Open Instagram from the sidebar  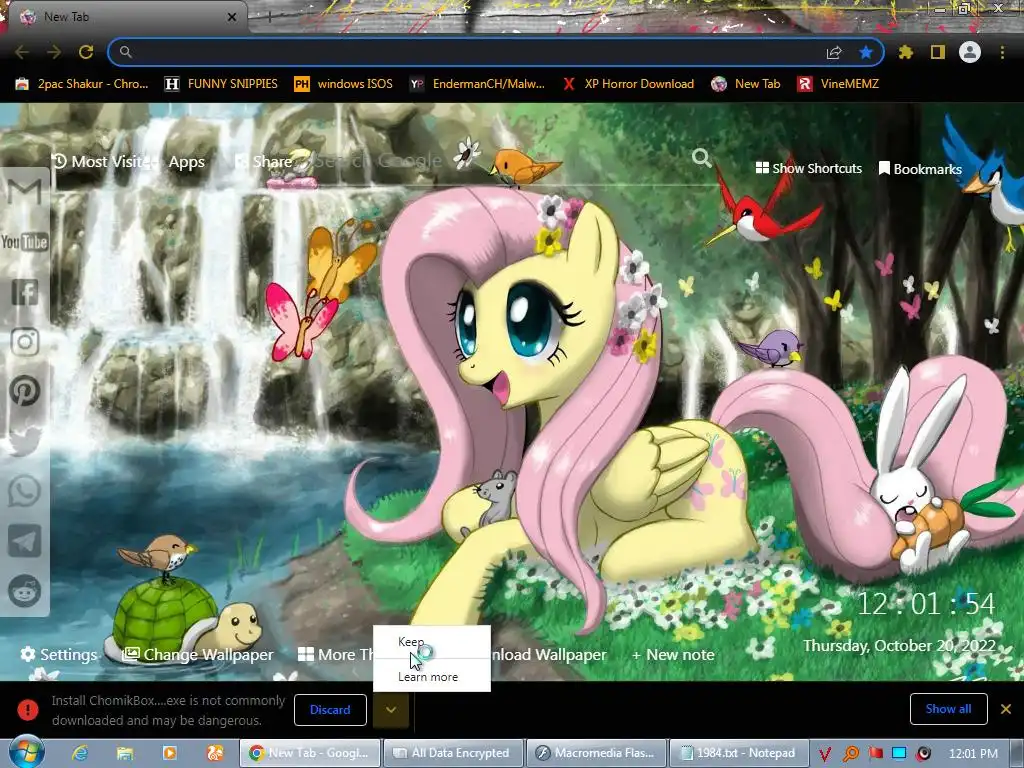click(25, 342)
